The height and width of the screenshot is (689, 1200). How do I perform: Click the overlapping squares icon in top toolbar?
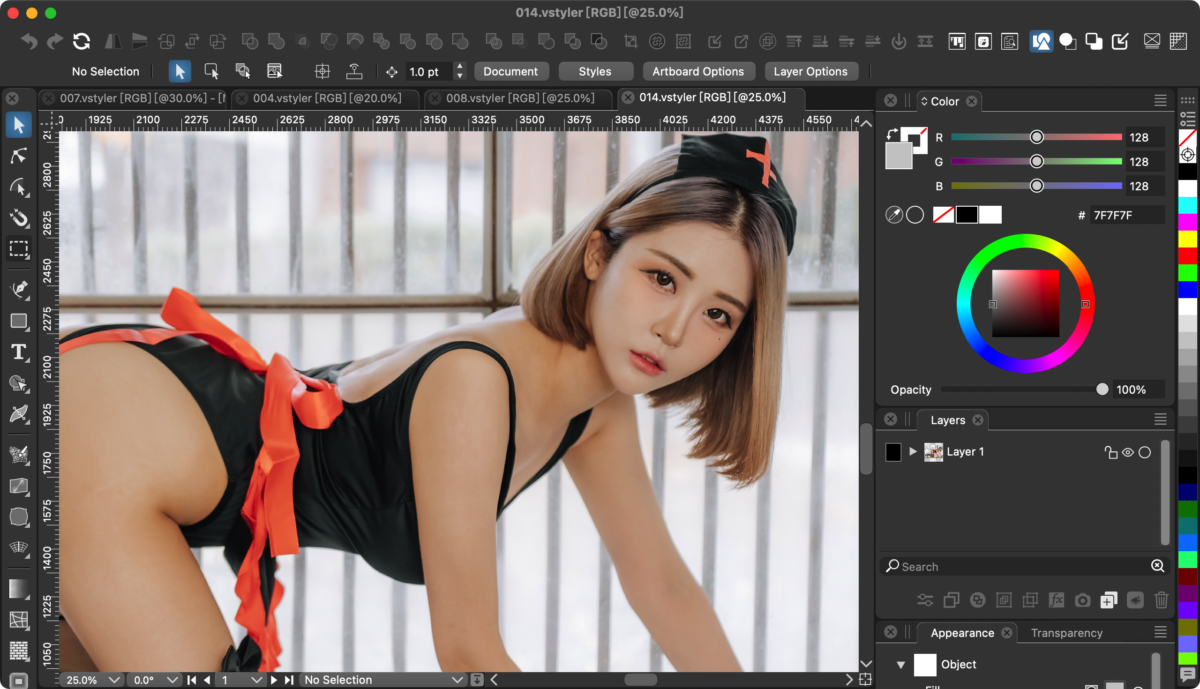pos(1094,41)
